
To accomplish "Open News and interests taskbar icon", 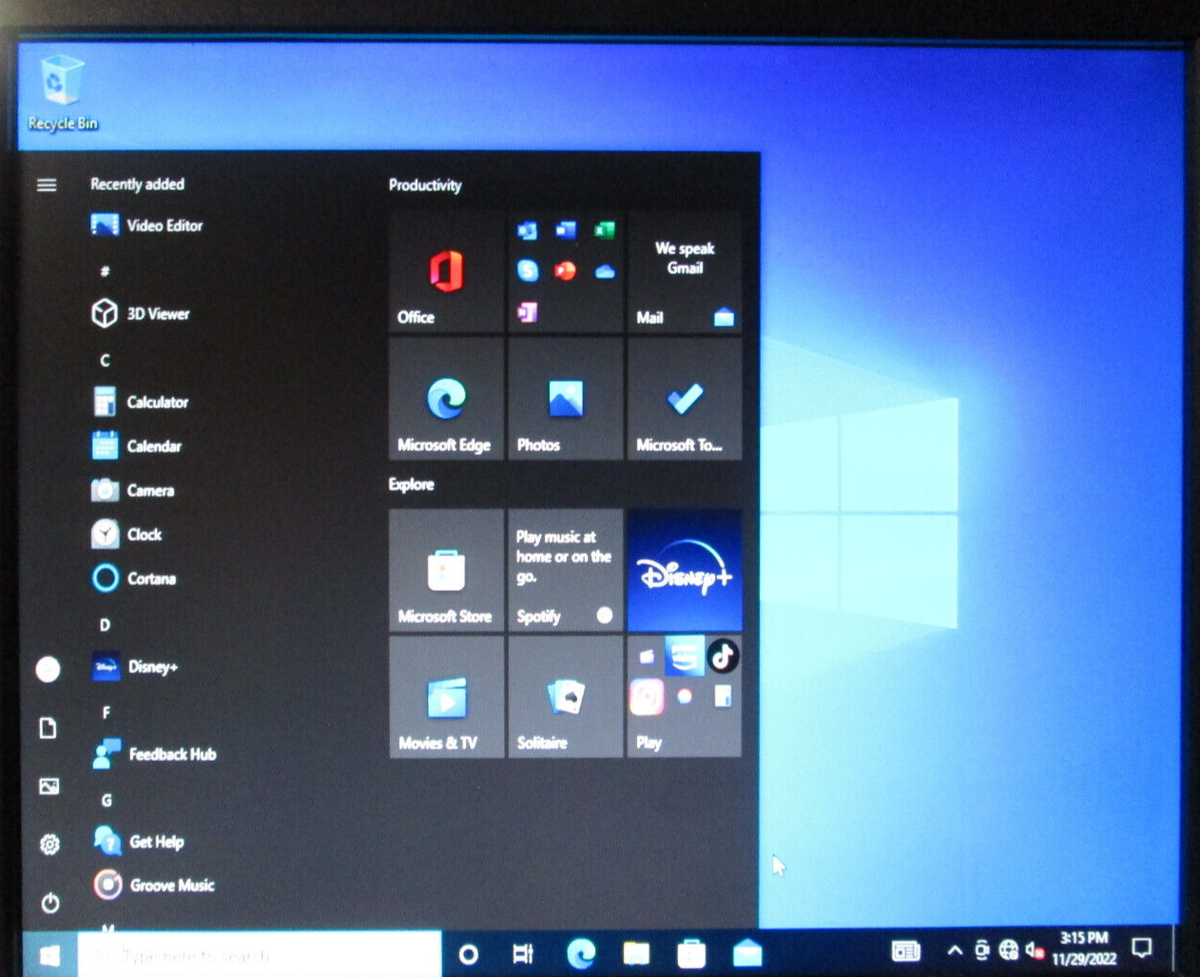I will 906,951.
